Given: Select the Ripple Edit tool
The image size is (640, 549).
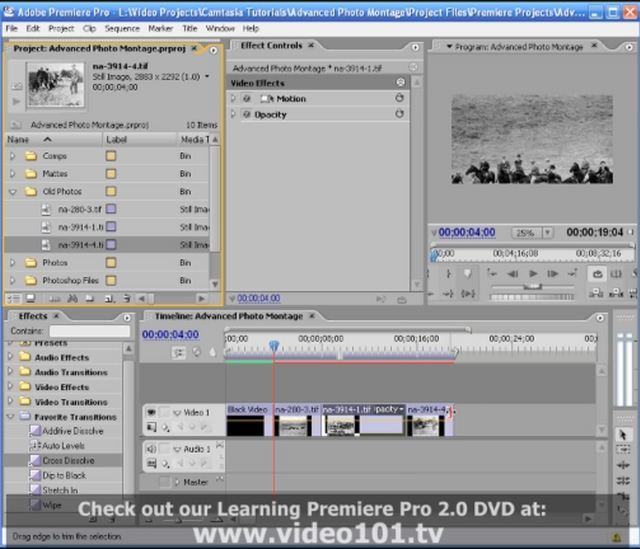Looking at the screenshot, I should coord(623,465).
